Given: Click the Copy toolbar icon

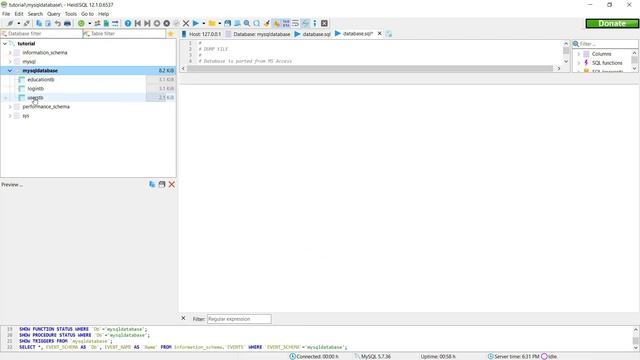Looking at the screenshot, I should (x=39, y=24).
